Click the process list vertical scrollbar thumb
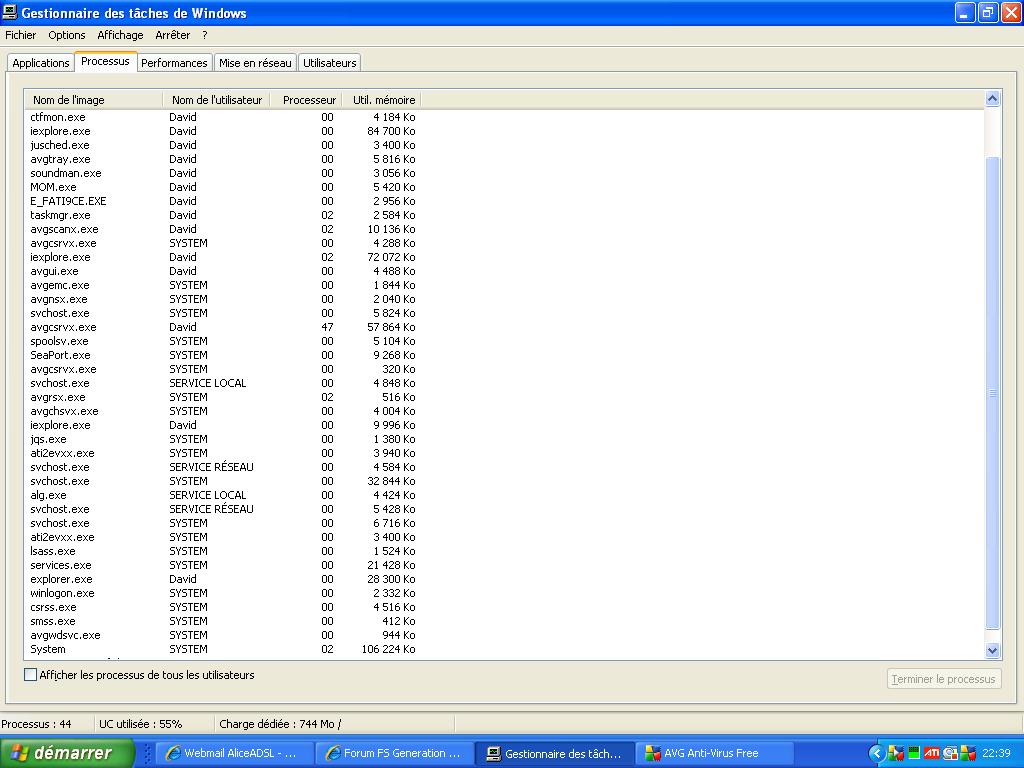The image size is (1024, 768). tap(992, 393)
